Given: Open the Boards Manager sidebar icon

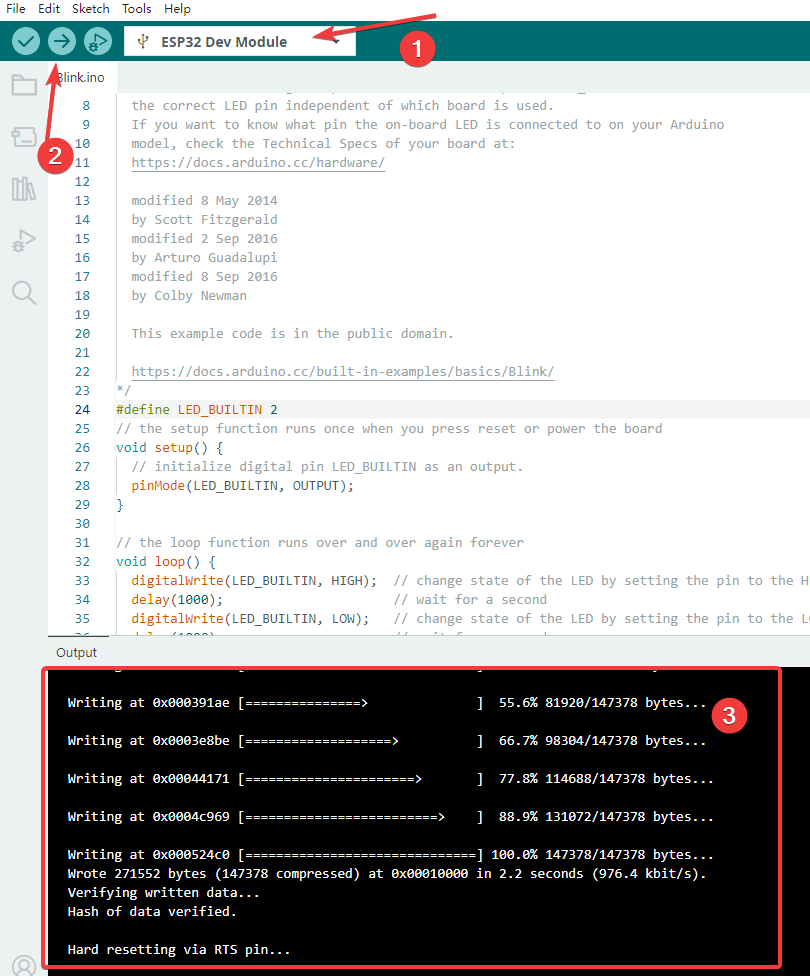Looking at the screenshot, I should click(24, 136).
